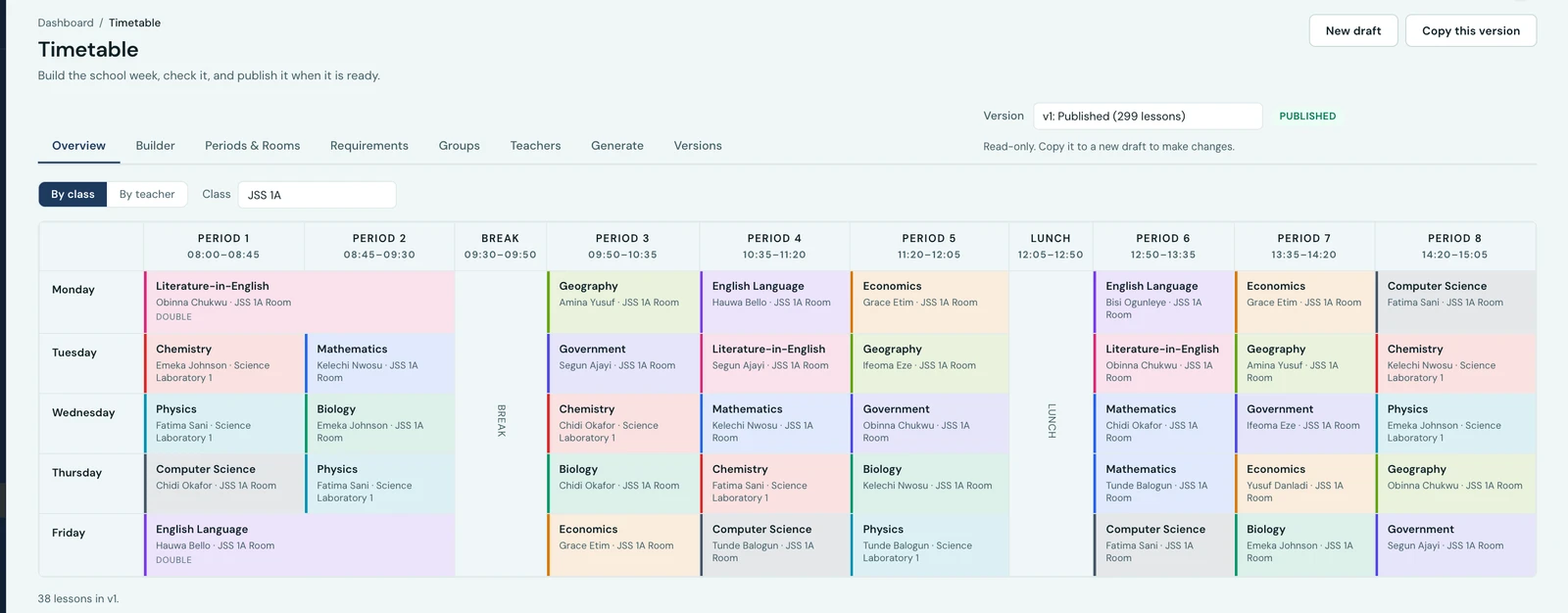
Task: Open Tuesday Period 6 Literature-in-English lesson
Action: [1164, 363]
